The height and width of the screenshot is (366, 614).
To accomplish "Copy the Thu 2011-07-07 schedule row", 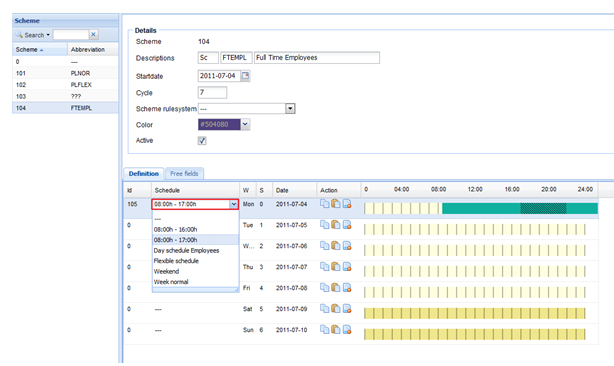I will coord(325,267).
